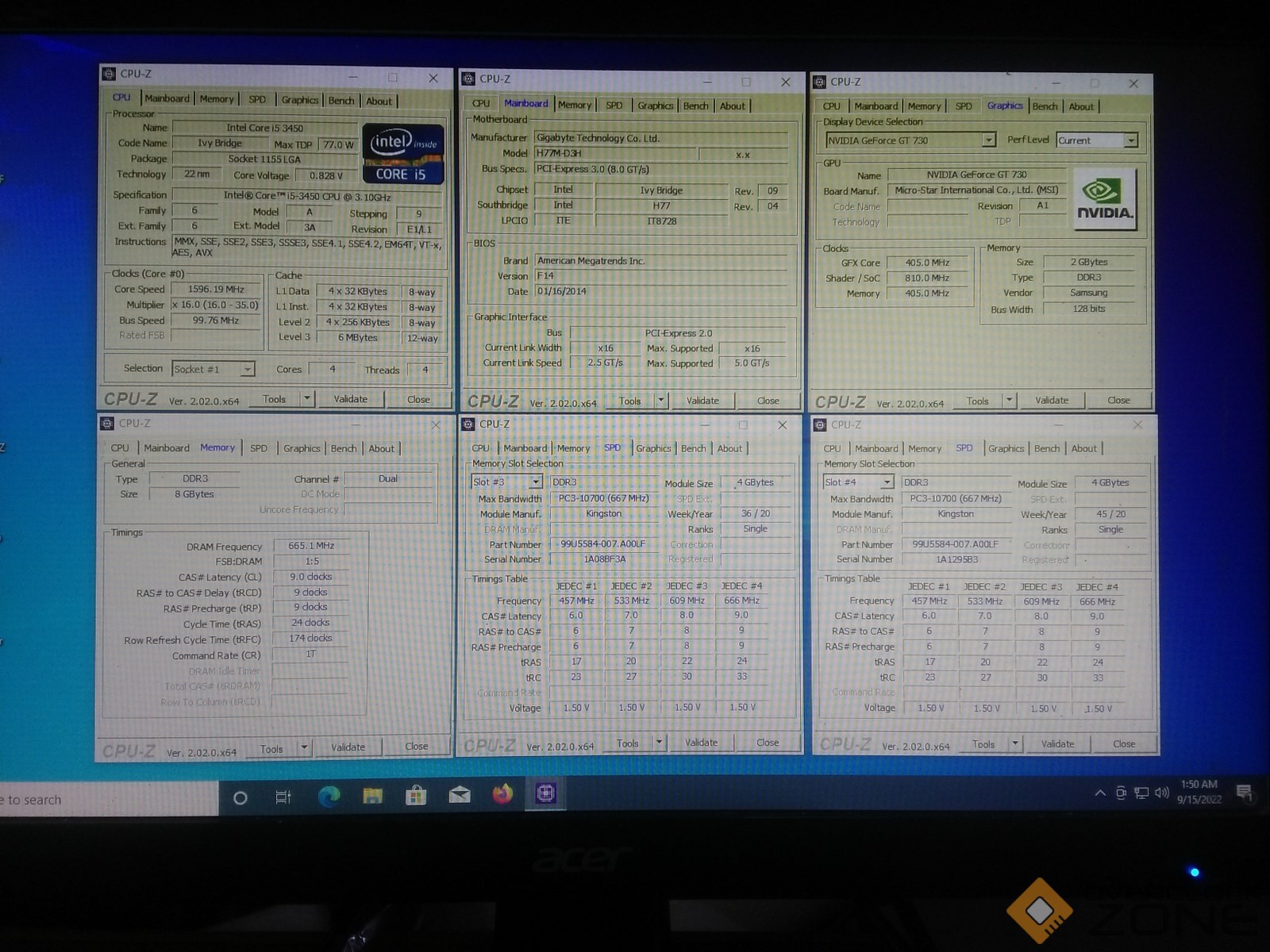1270x952 pixels.
Task: Select H77M-D3H model field
Action: click(x=614, y=153)
